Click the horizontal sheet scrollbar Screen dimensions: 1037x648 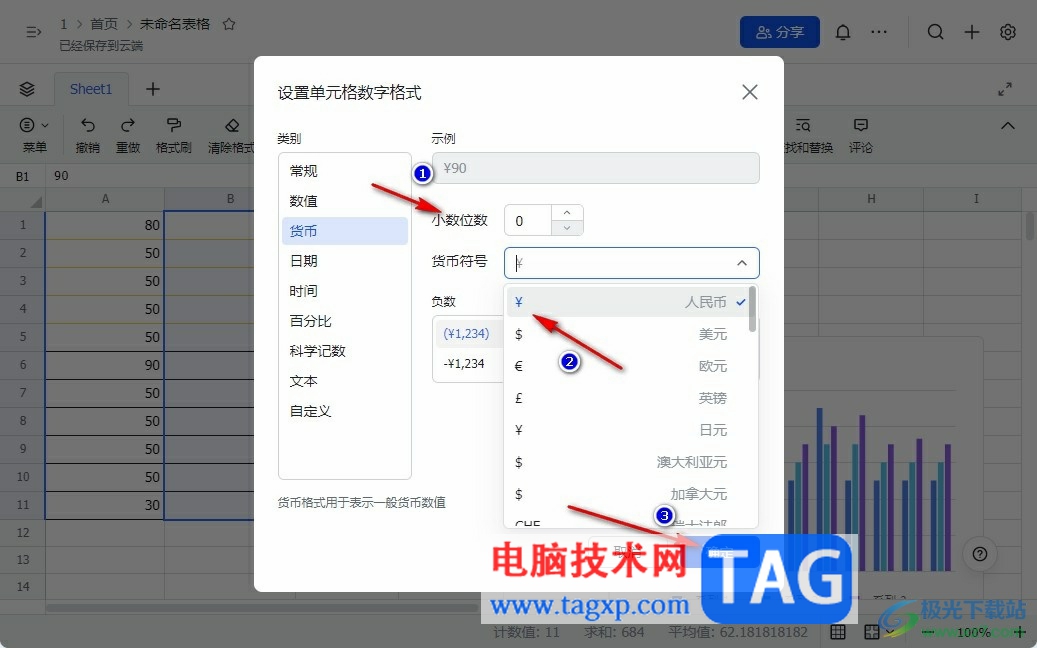click(x=261, y=608)
